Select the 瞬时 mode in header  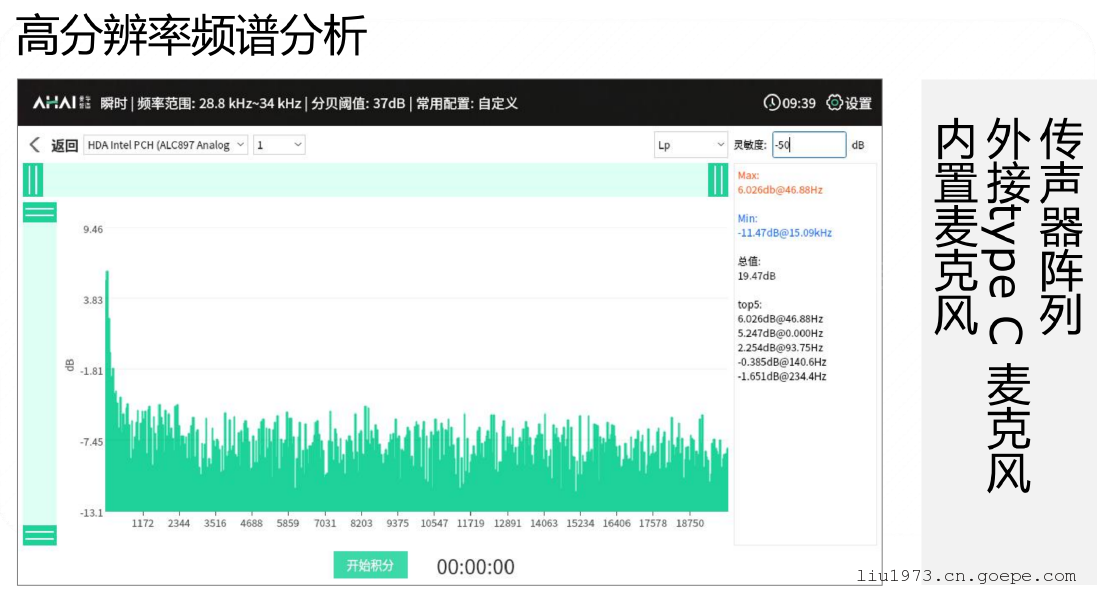click(x=114, y=103)
